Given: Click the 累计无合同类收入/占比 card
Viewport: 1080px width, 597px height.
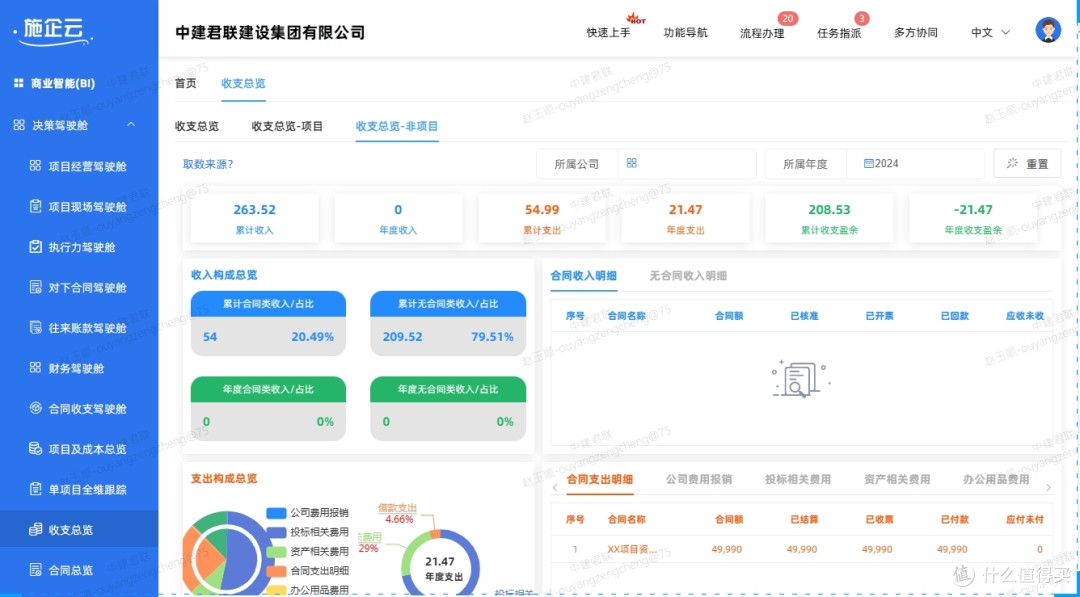Looking at the screenshot, I should tap(448, 324).
